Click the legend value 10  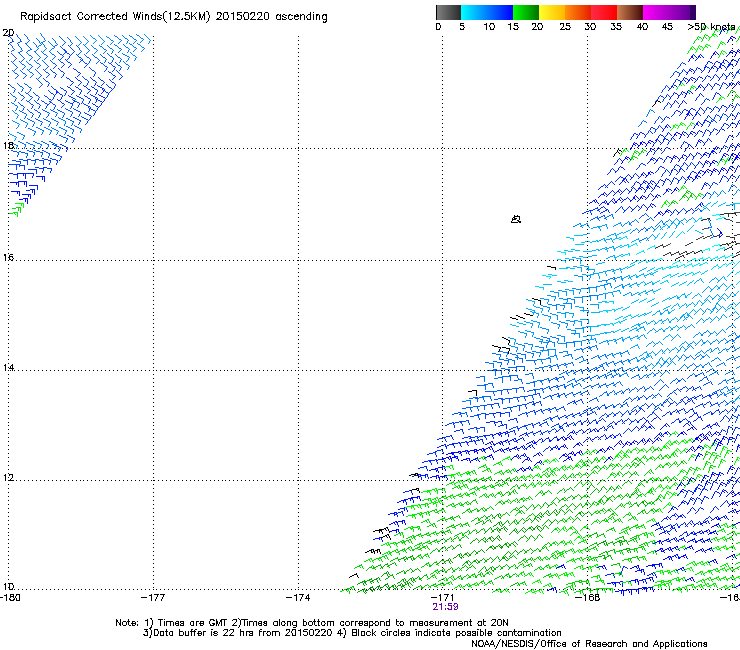point(489,27)
